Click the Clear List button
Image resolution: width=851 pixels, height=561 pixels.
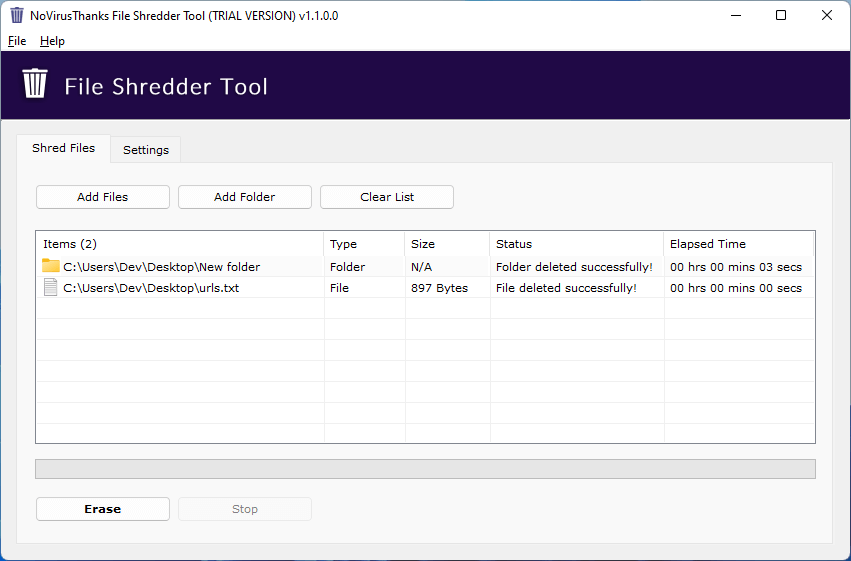coord(387,197)
